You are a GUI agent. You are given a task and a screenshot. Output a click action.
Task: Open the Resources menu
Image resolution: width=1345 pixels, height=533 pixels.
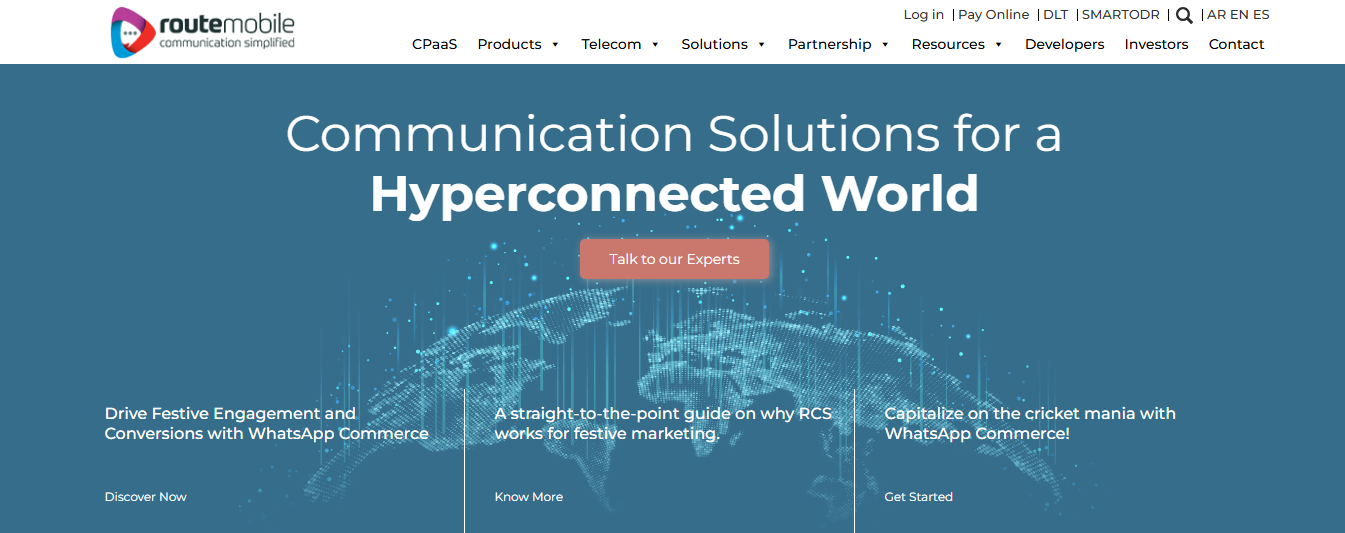(x=948, y=44)
